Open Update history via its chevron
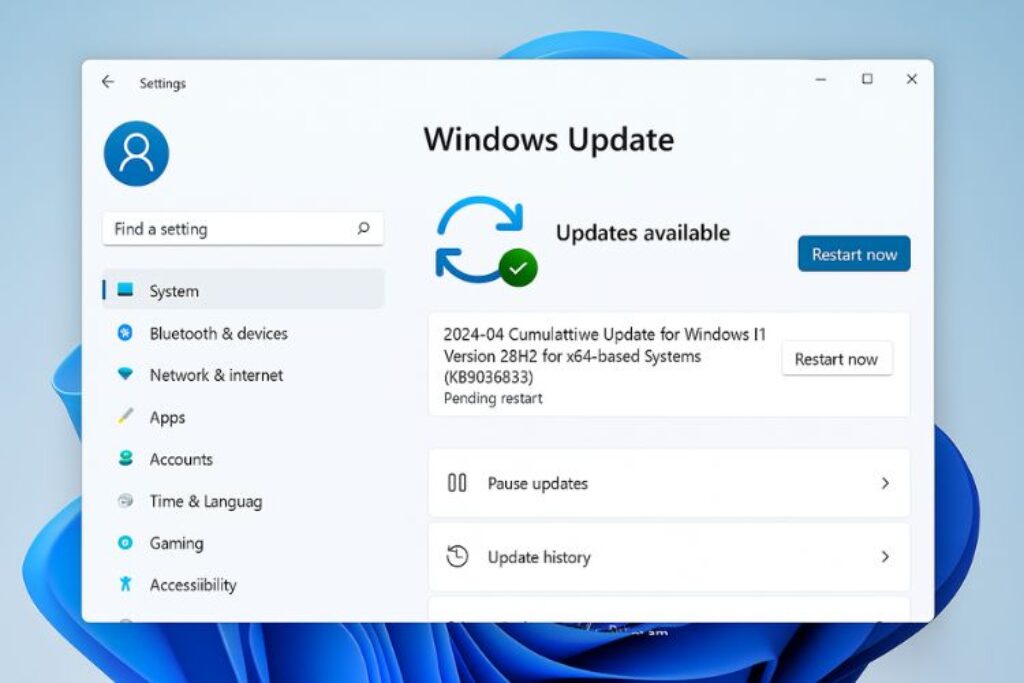Image resolution: width=1024 pixels, height=683 pixels. [885, 556]
